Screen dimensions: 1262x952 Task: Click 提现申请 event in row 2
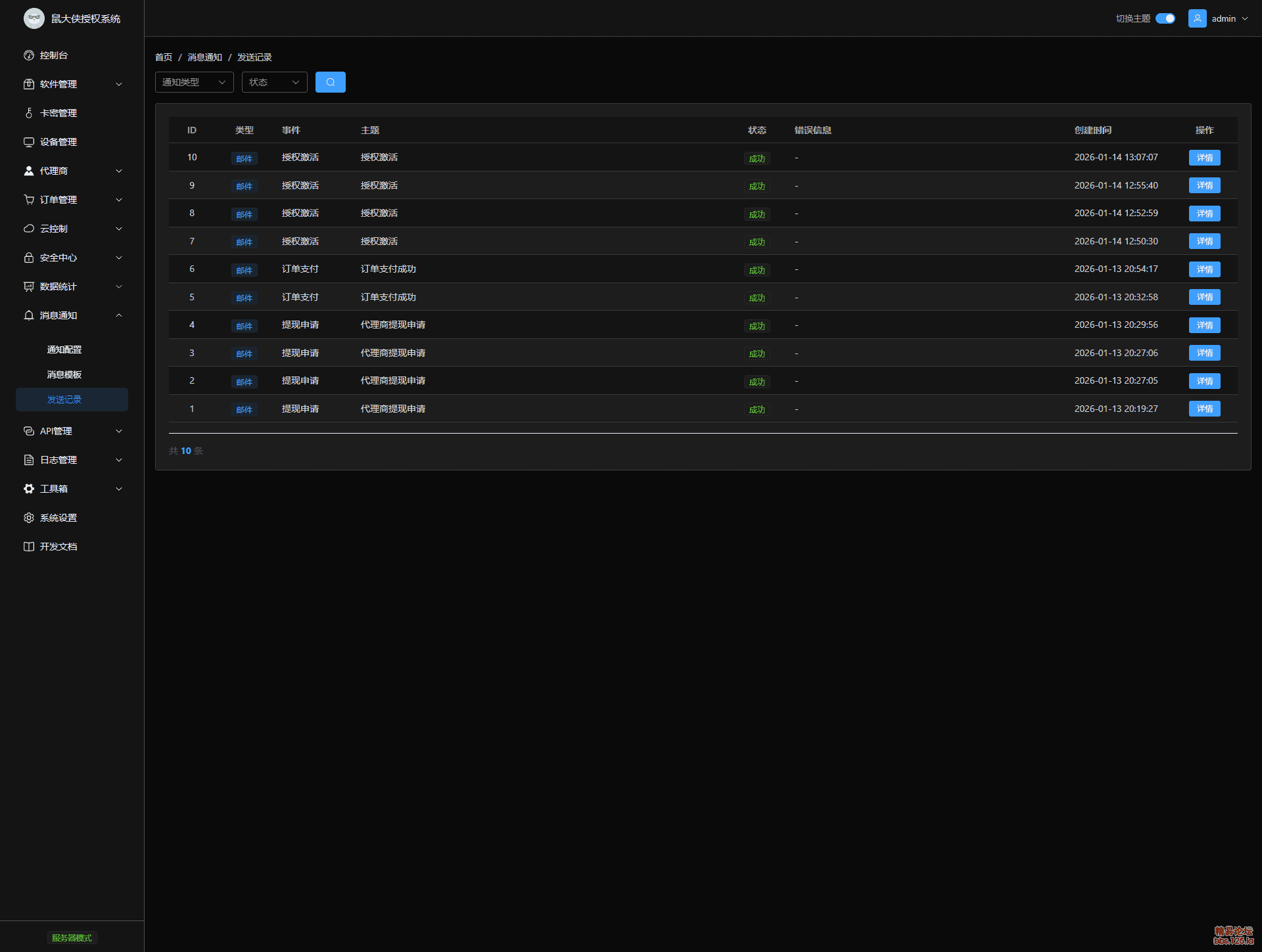tap(300, 380)
